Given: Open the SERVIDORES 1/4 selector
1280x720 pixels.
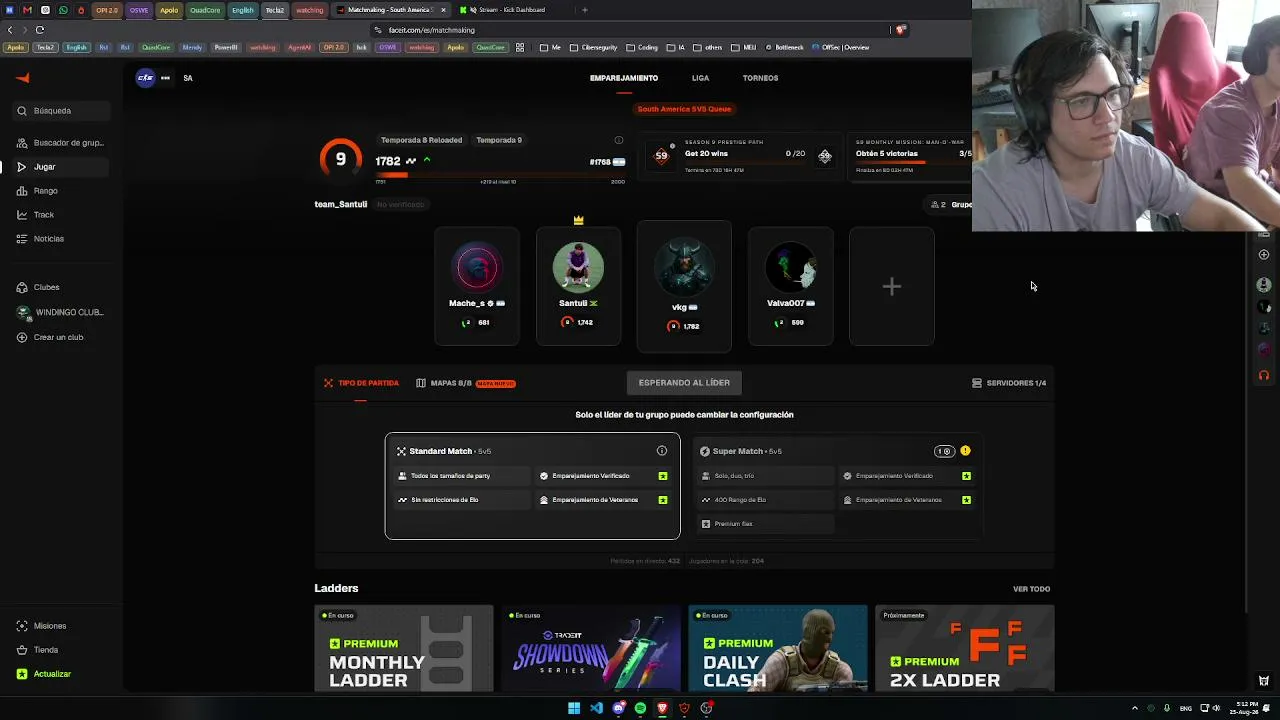Looking at the screenshot, I should pos(1009,383).
